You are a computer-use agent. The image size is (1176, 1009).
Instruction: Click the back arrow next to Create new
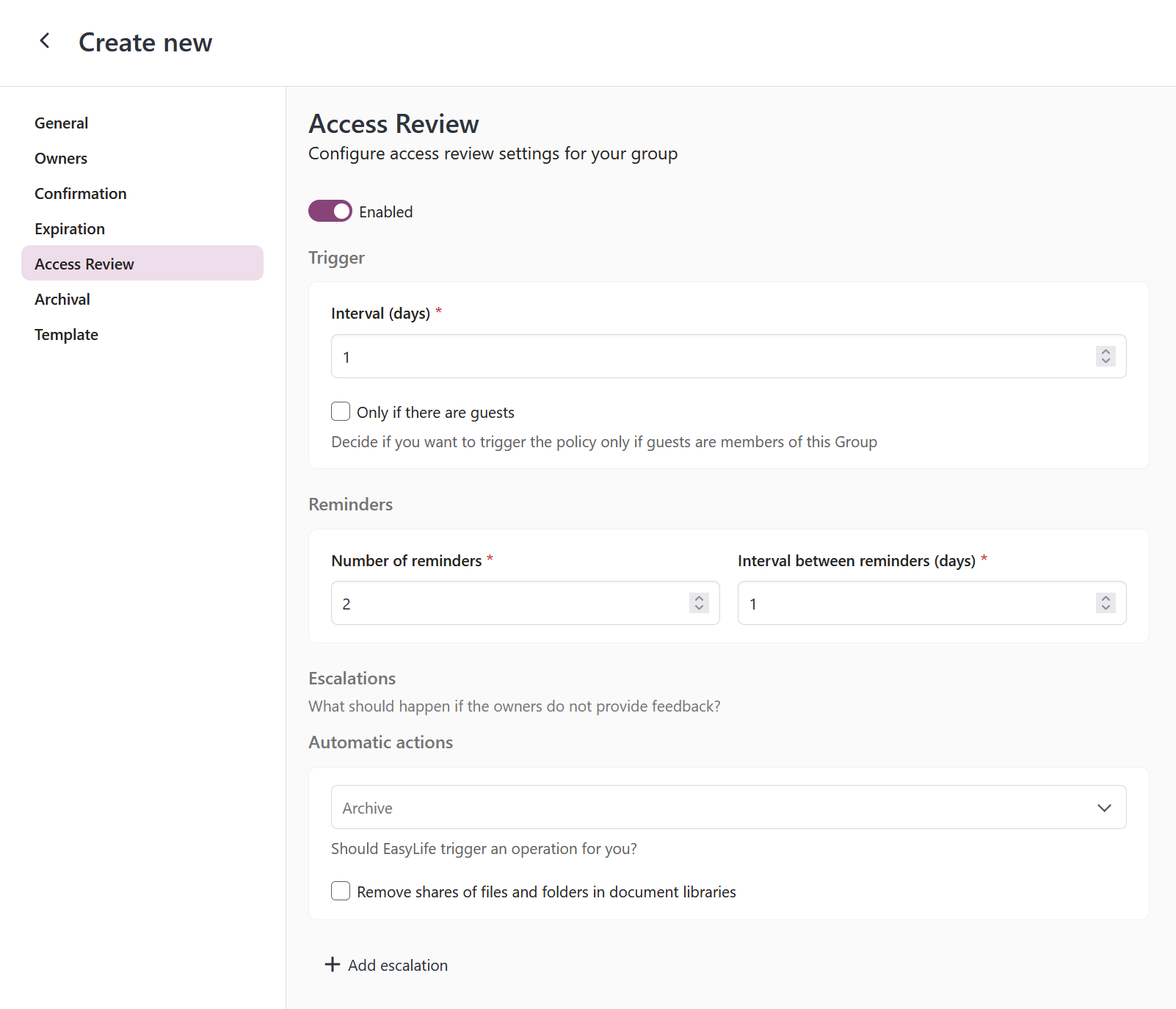[x=45, y=40]
